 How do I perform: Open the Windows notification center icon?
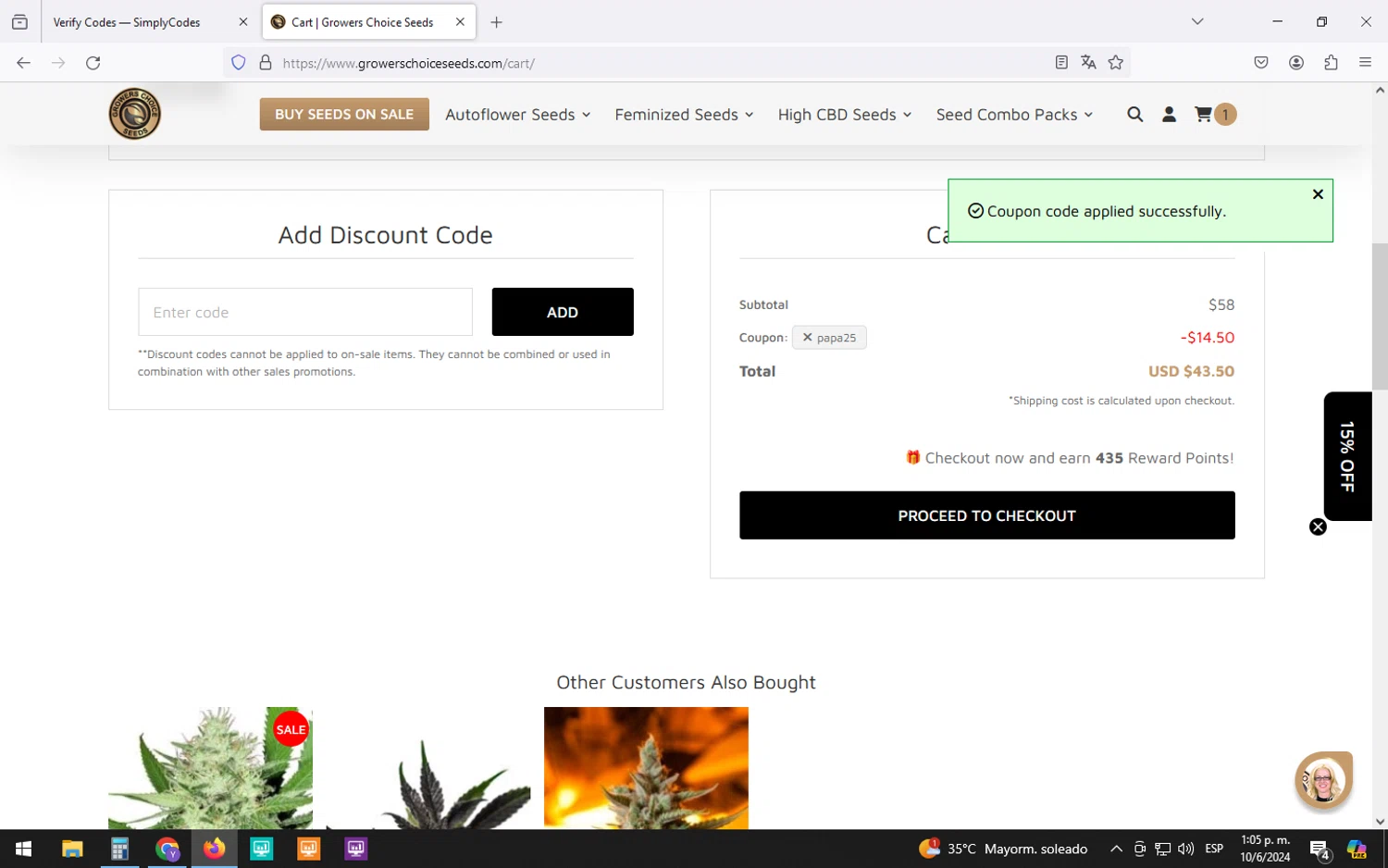pos(1320,849)
